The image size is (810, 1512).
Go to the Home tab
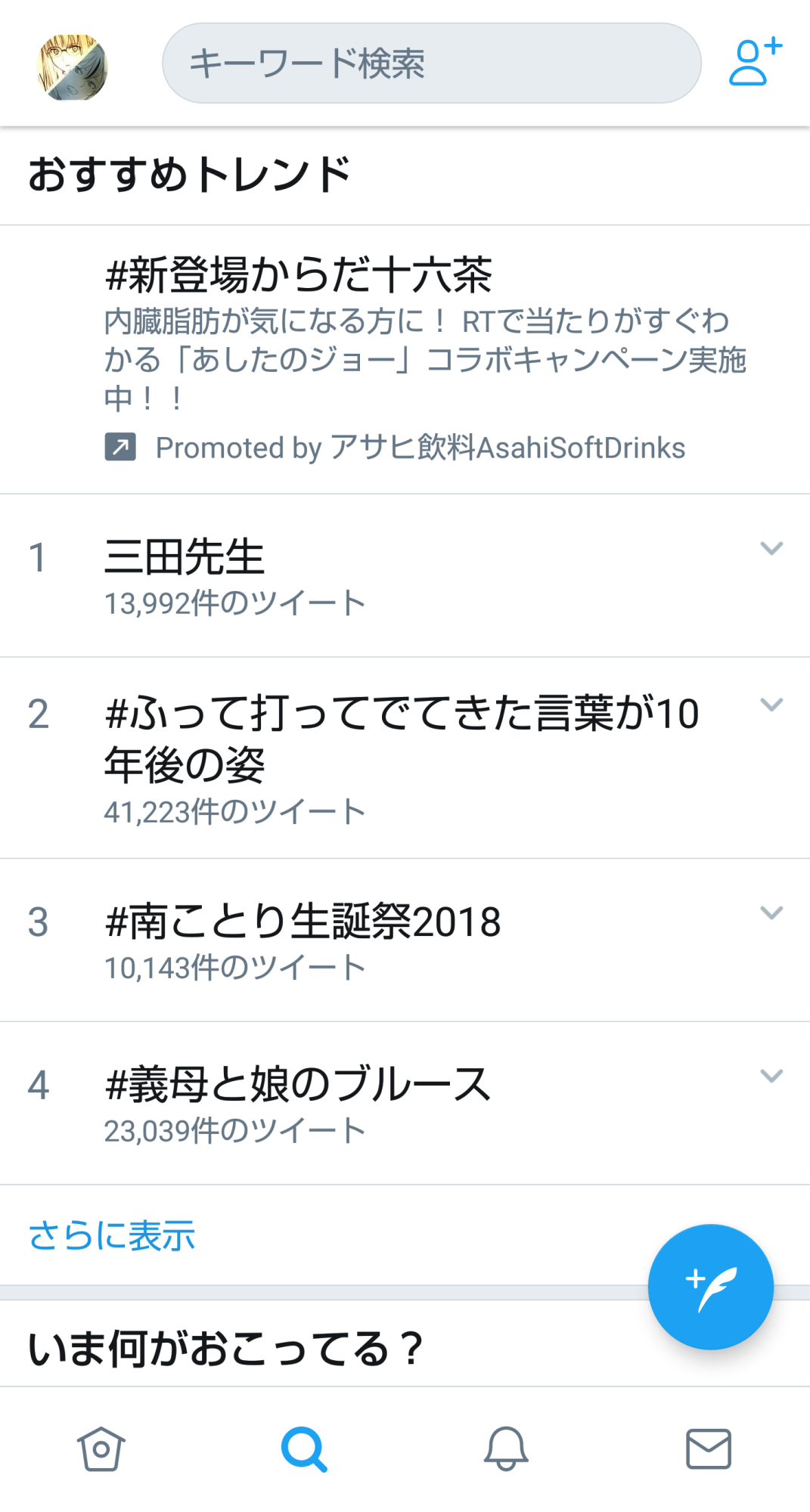point(101,1448)
